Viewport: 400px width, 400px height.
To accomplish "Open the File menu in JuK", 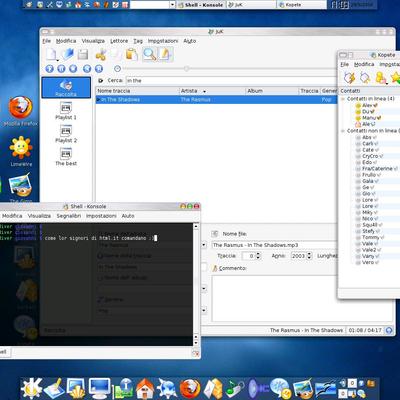I will coord(47,41).
